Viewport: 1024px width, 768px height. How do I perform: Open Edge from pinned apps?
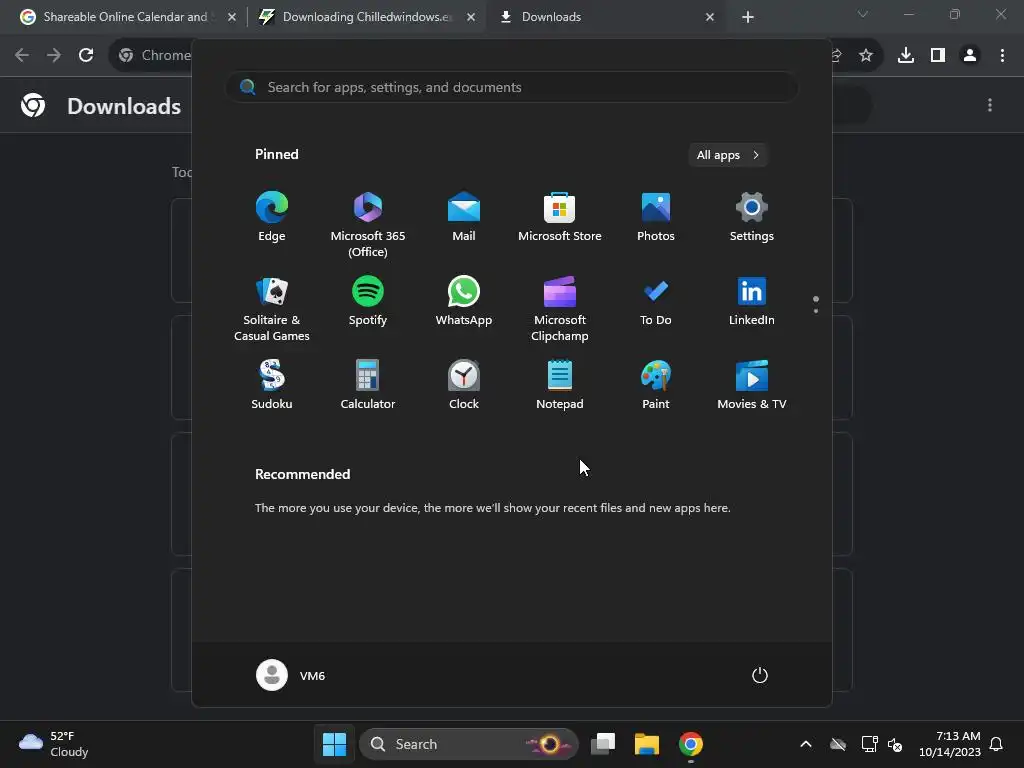pyautogui.click(x=272, y=217)
